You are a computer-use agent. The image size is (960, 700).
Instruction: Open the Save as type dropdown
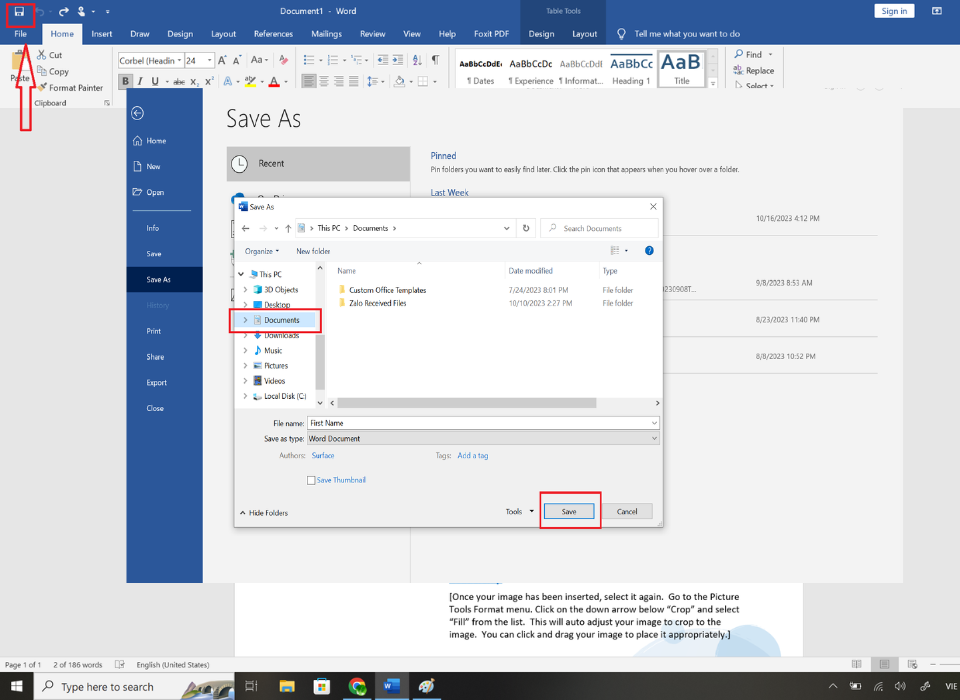pyautogui.click(x=483, y=438)
